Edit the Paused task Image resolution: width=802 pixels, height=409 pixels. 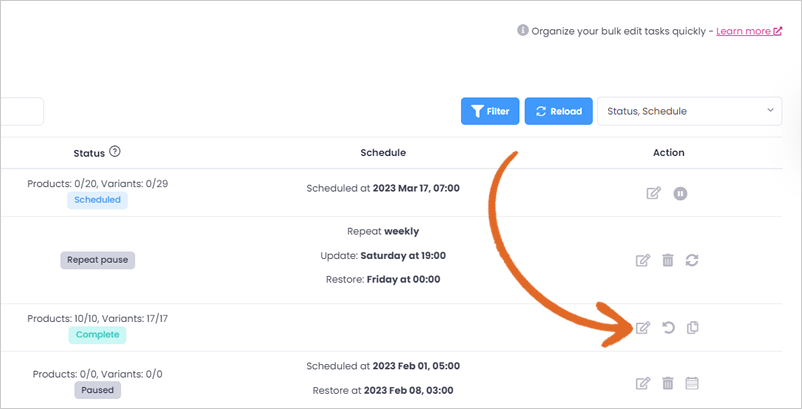point(643,383)
